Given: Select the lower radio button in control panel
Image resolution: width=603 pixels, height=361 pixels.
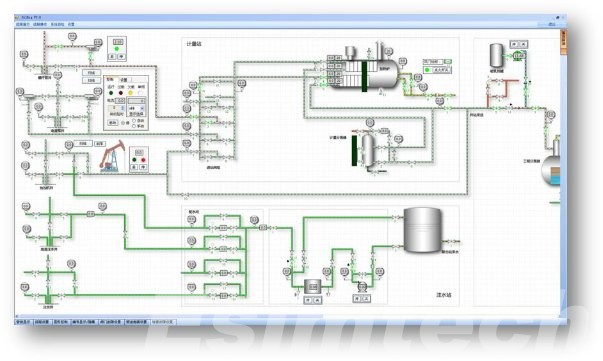Looking at the screenshot, I should pos(134,126).
